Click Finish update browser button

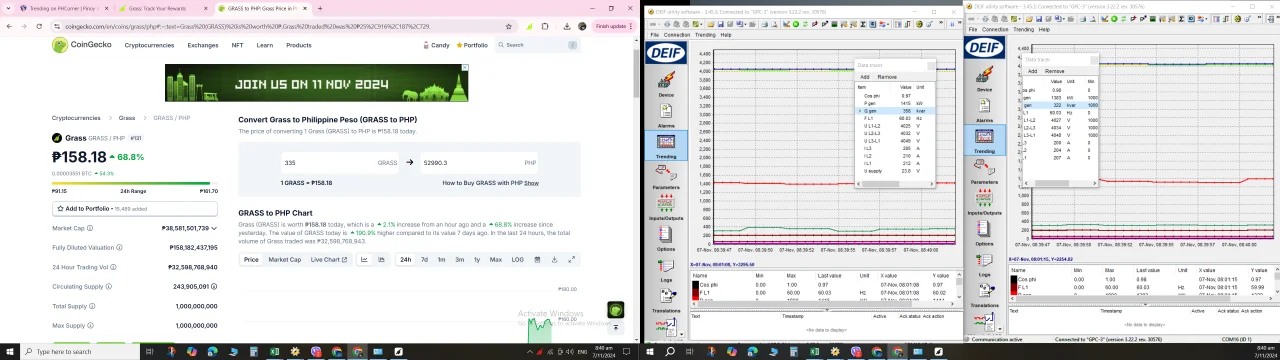coord(613,26)
